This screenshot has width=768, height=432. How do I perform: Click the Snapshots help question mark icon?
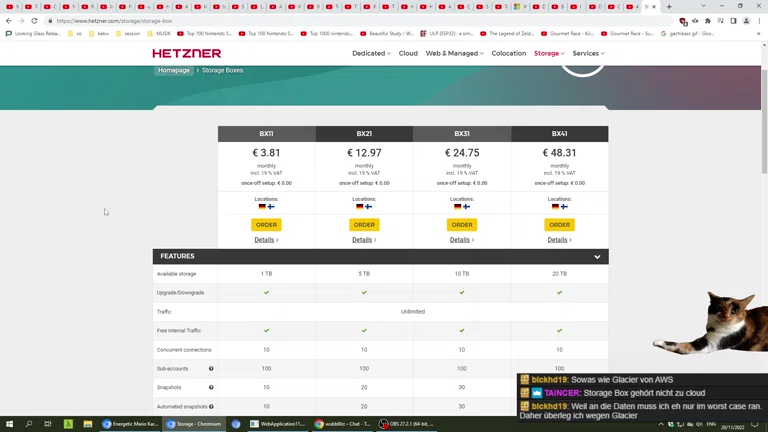coord(211,388)
